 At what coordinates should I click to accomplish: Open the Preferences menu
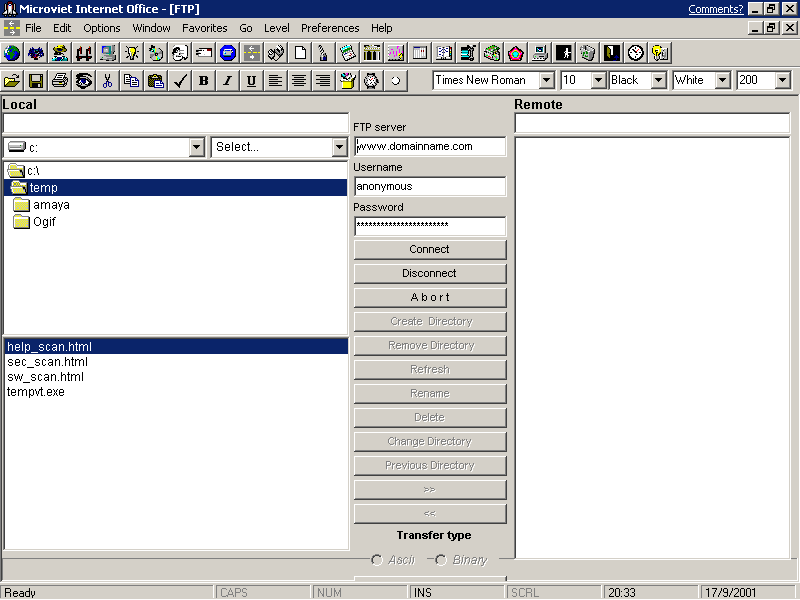[x=330, y=28]
